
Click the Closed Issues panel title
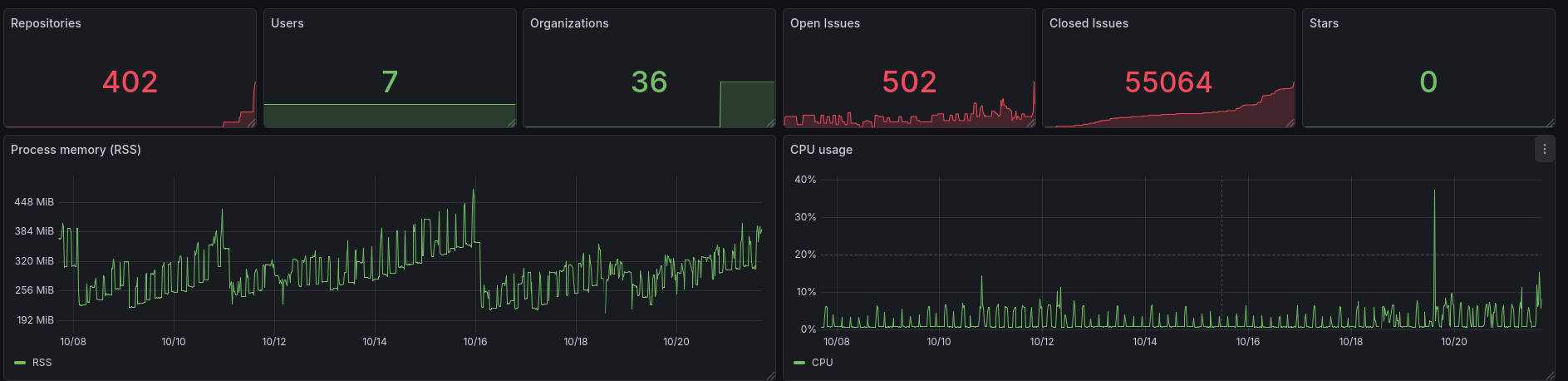click(1089, 23)
